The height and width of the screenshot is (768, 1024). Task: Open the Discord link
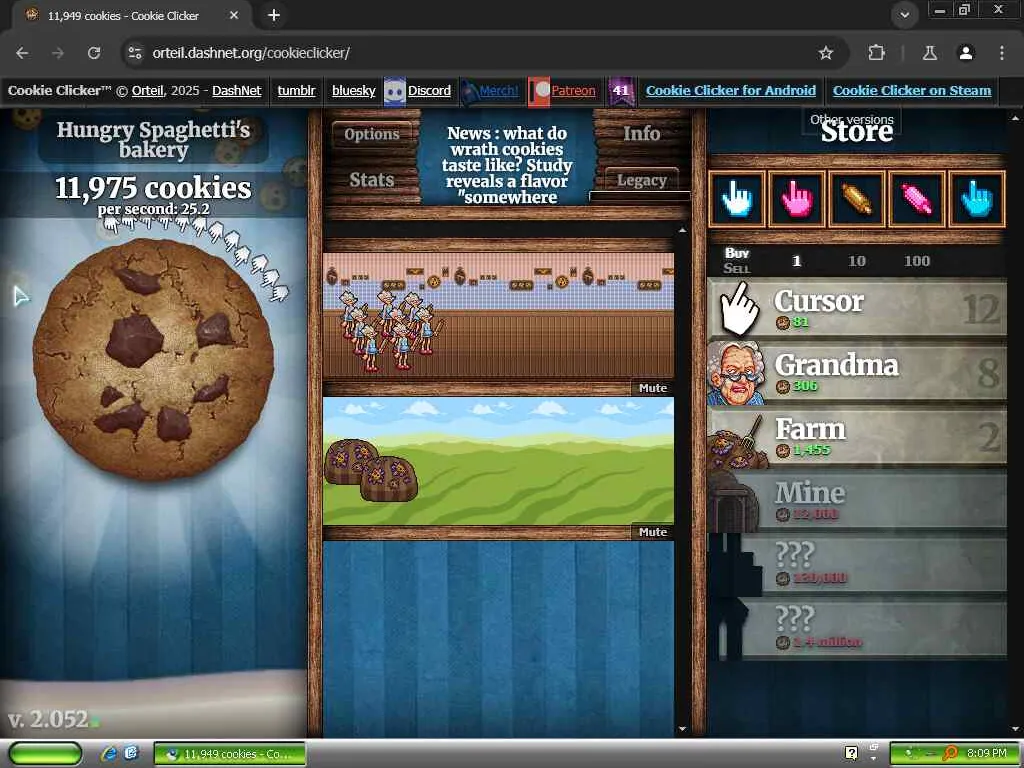pyautogui.click(x=429, y=91)
